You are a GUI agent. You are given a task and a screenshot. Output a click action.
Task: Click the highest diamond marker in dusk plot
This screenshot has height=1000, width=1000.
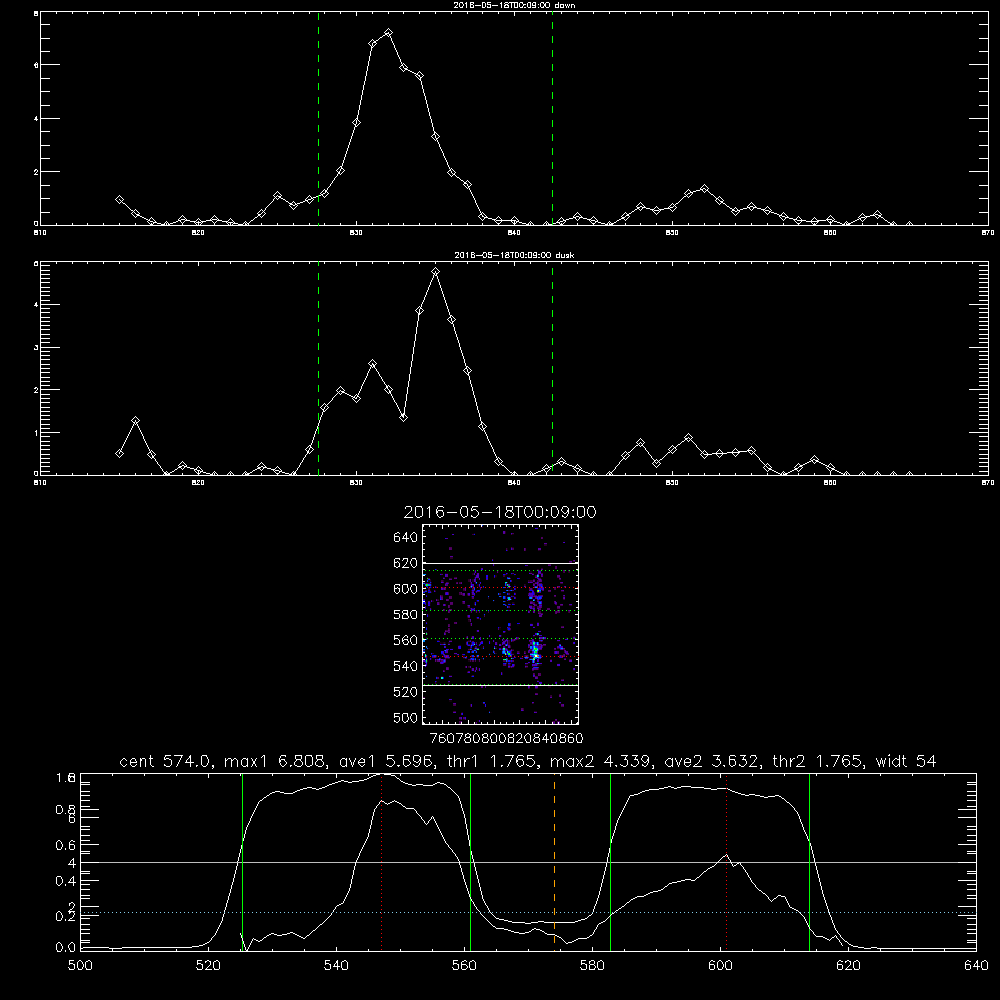(x=436, y=272)
